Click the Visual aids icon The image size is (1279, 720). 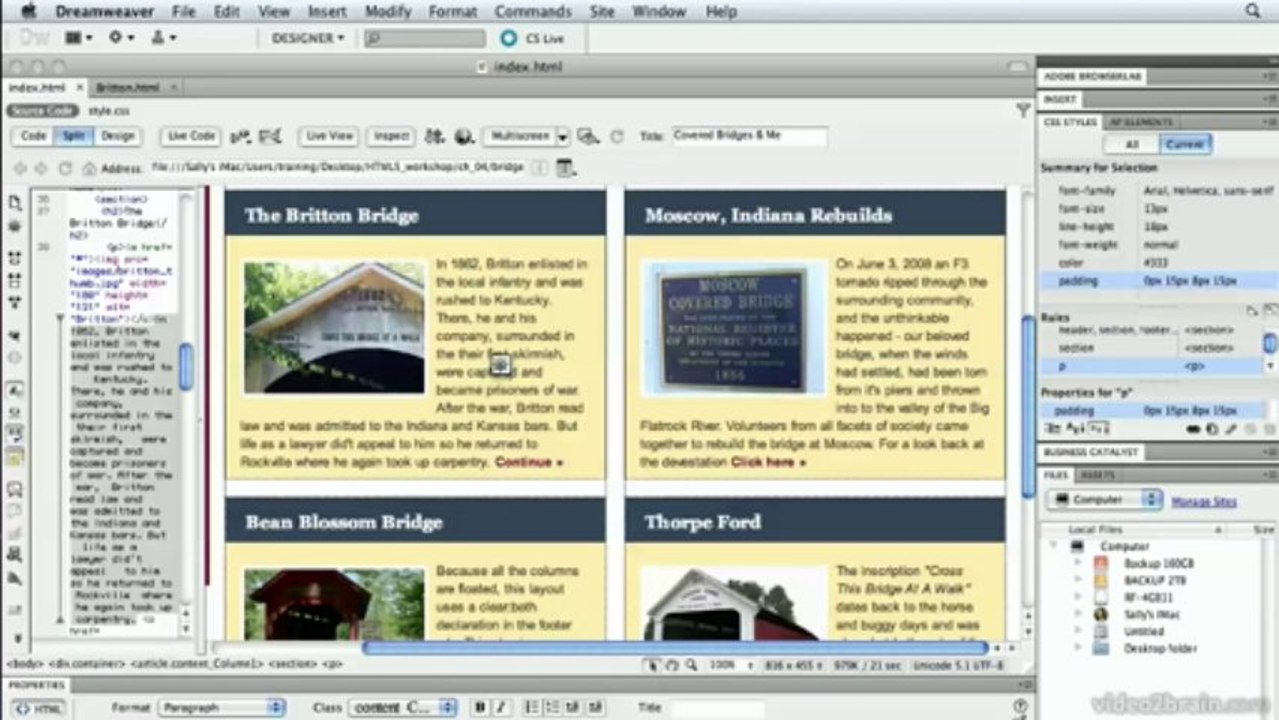coord(588,136)
